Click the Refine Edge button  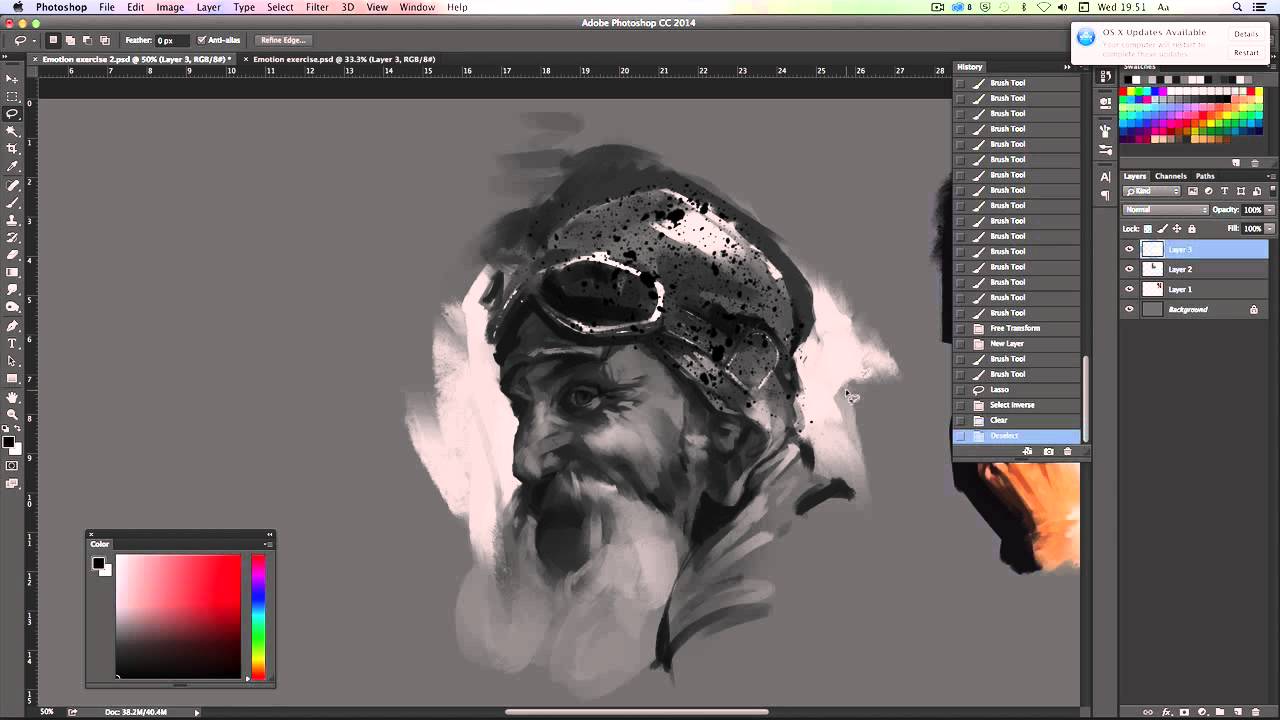click(x=283, y=40)
